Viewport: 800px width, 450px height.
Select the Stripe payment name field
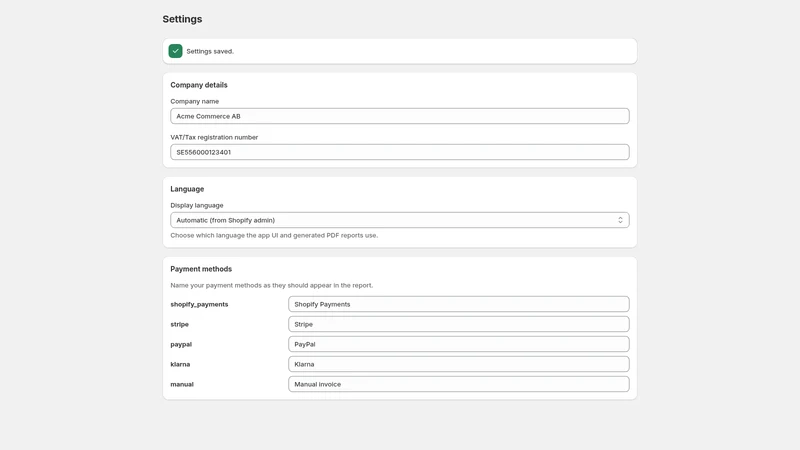click(459, 324)
